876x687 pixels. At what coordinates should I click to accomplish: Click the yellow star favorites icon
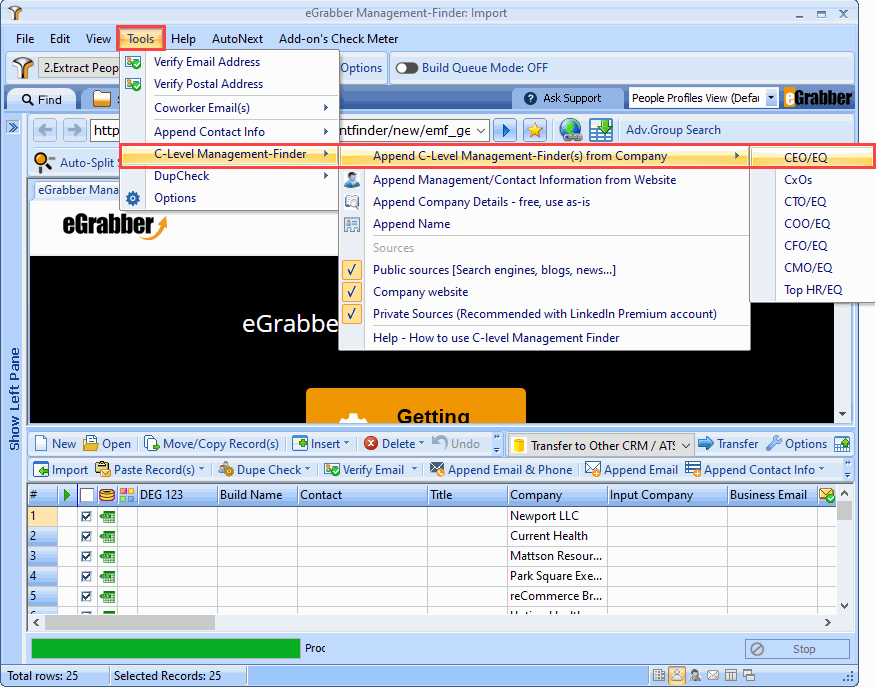coord(535,131)
